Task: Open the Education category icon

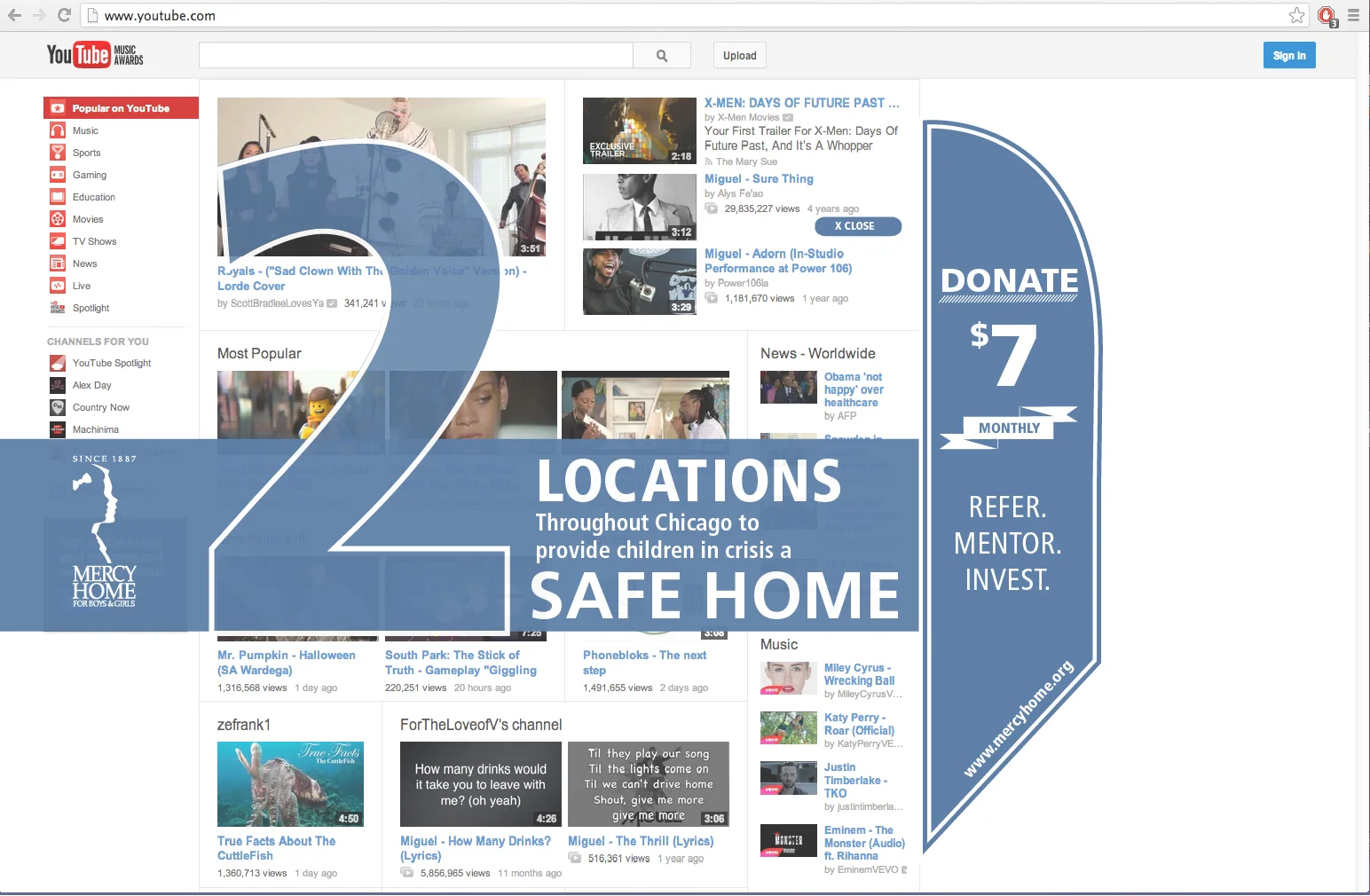Action: [x=58, y=197]
